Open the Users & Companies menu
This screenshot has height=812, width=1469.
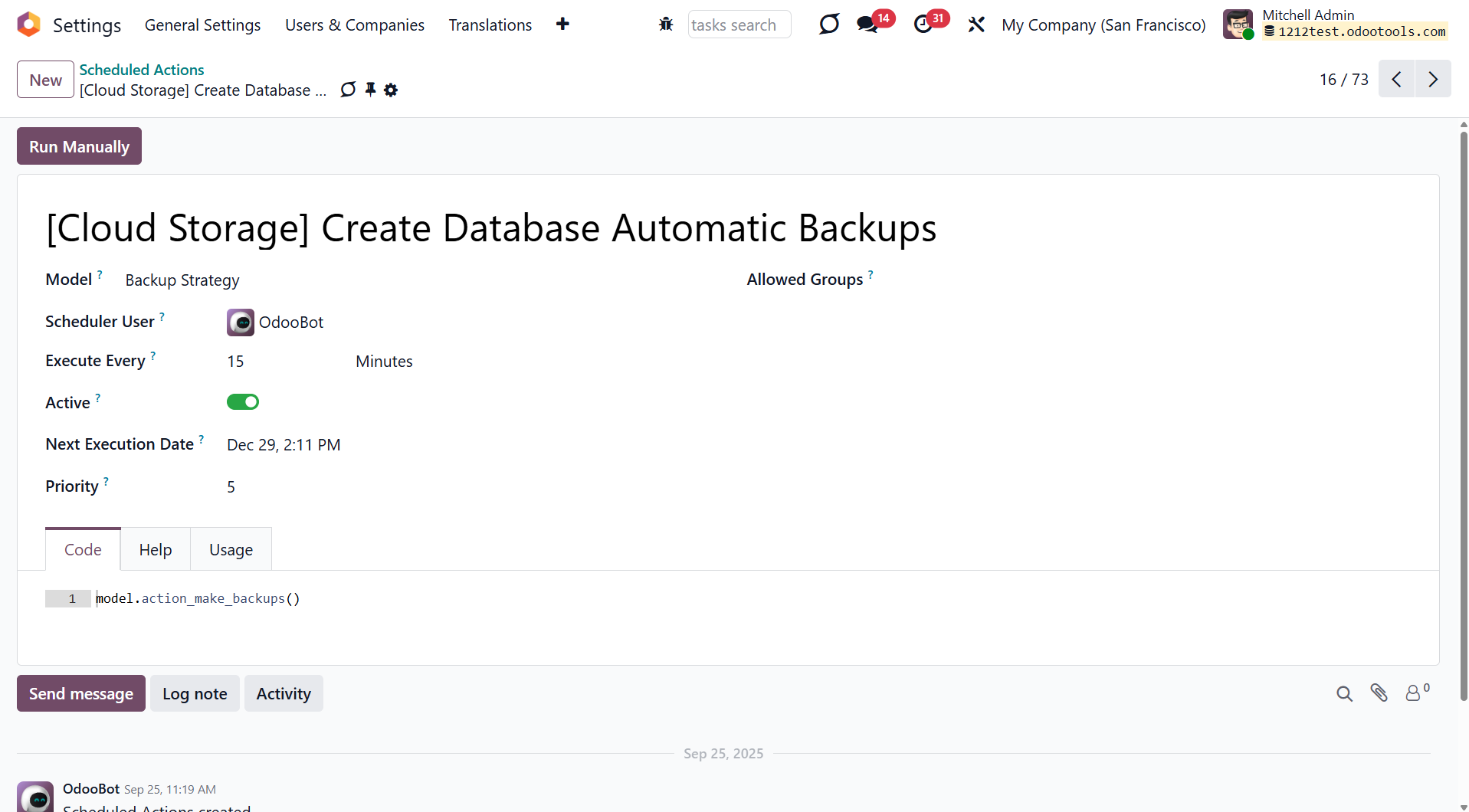click(354, 25)
